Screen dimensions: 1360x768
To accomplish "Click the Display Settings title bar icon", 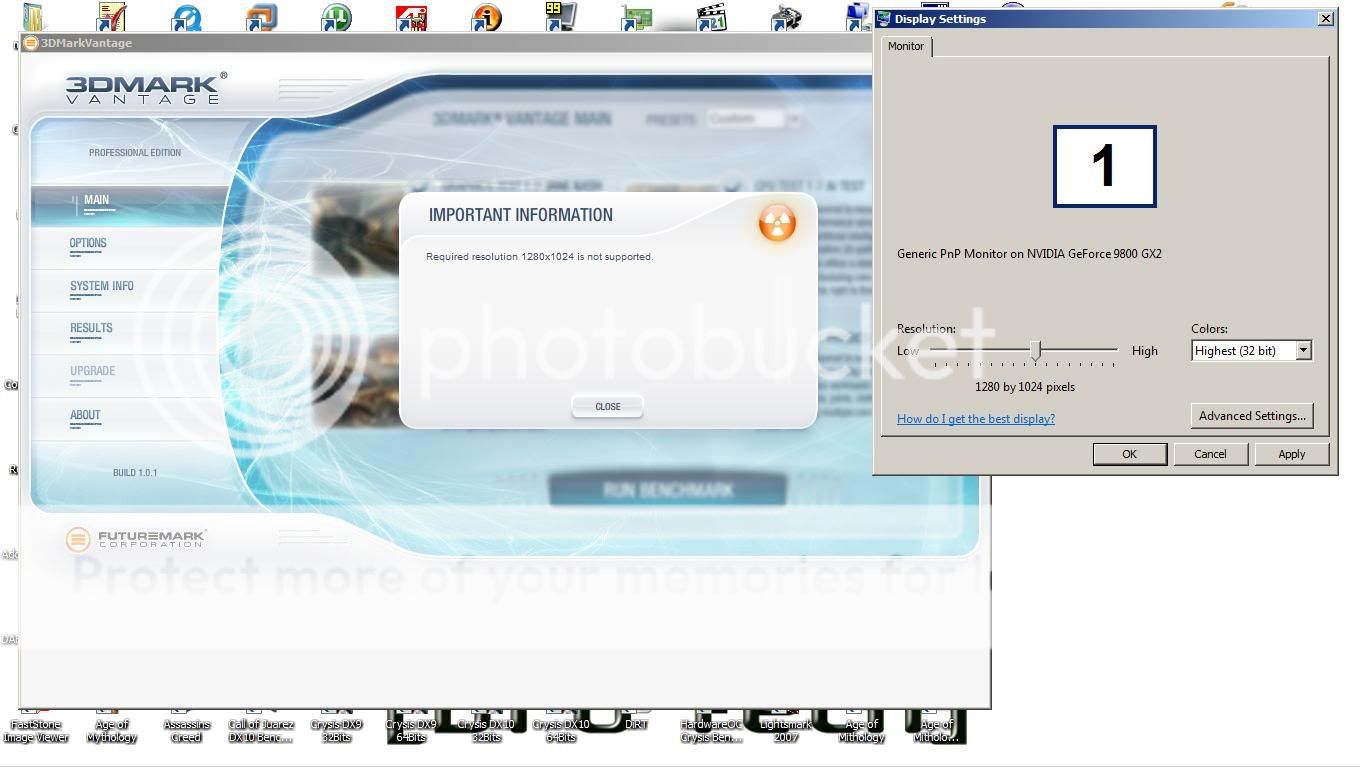I will 883,18.
